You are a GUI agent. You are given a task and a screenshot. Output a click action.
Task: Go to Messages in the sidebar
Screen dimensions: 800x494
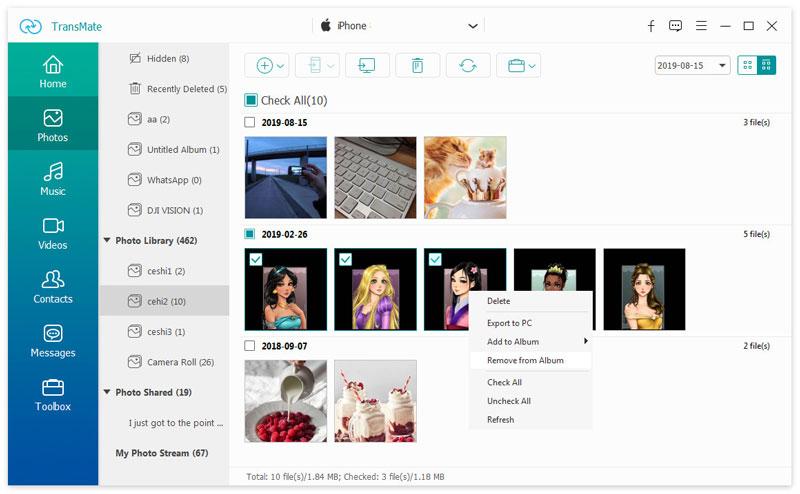53,341
